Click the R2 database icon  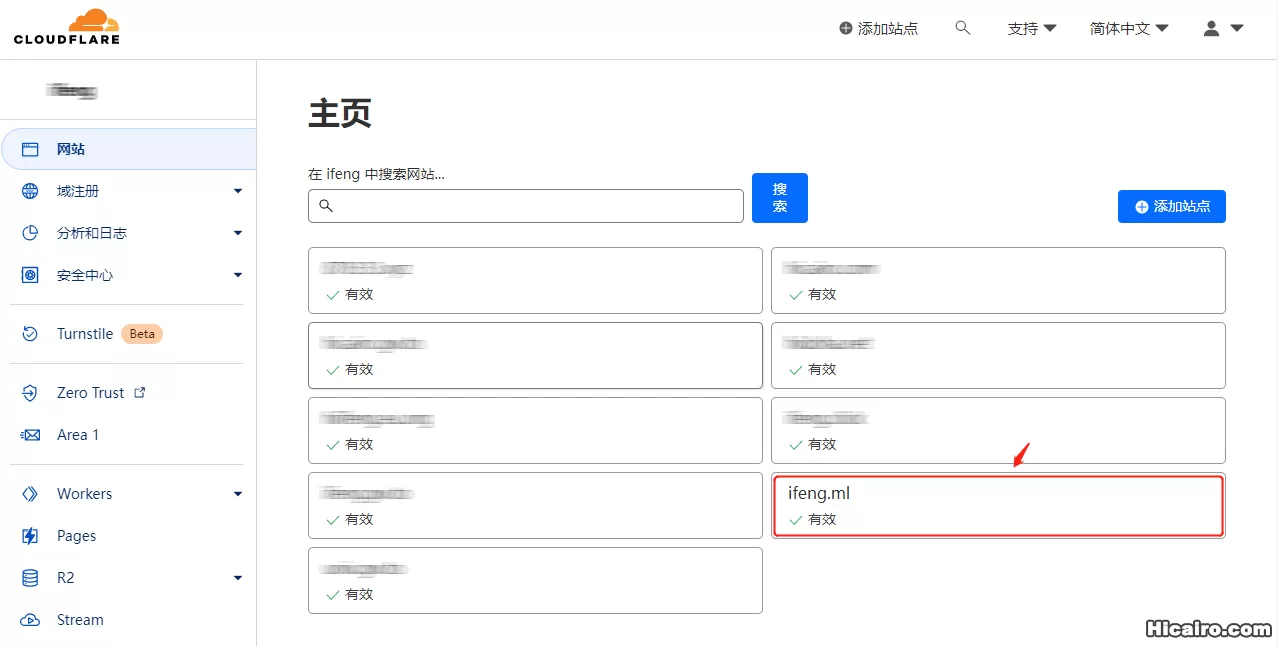point(30,578)
